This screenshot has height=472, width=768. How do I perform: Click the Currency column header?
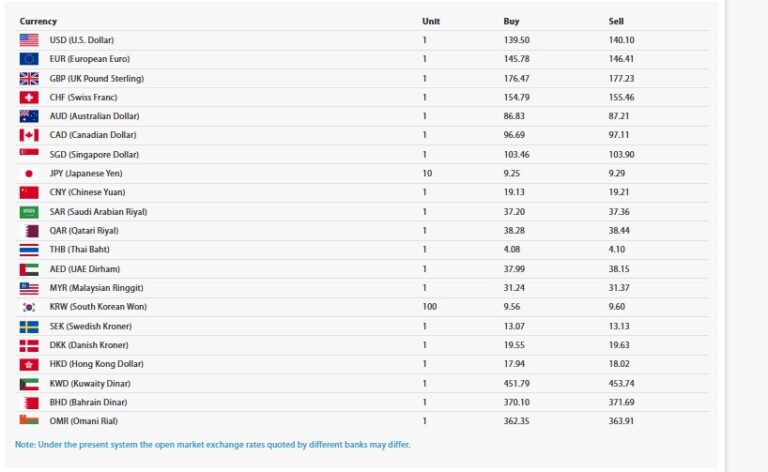click(x=38, y=21)
